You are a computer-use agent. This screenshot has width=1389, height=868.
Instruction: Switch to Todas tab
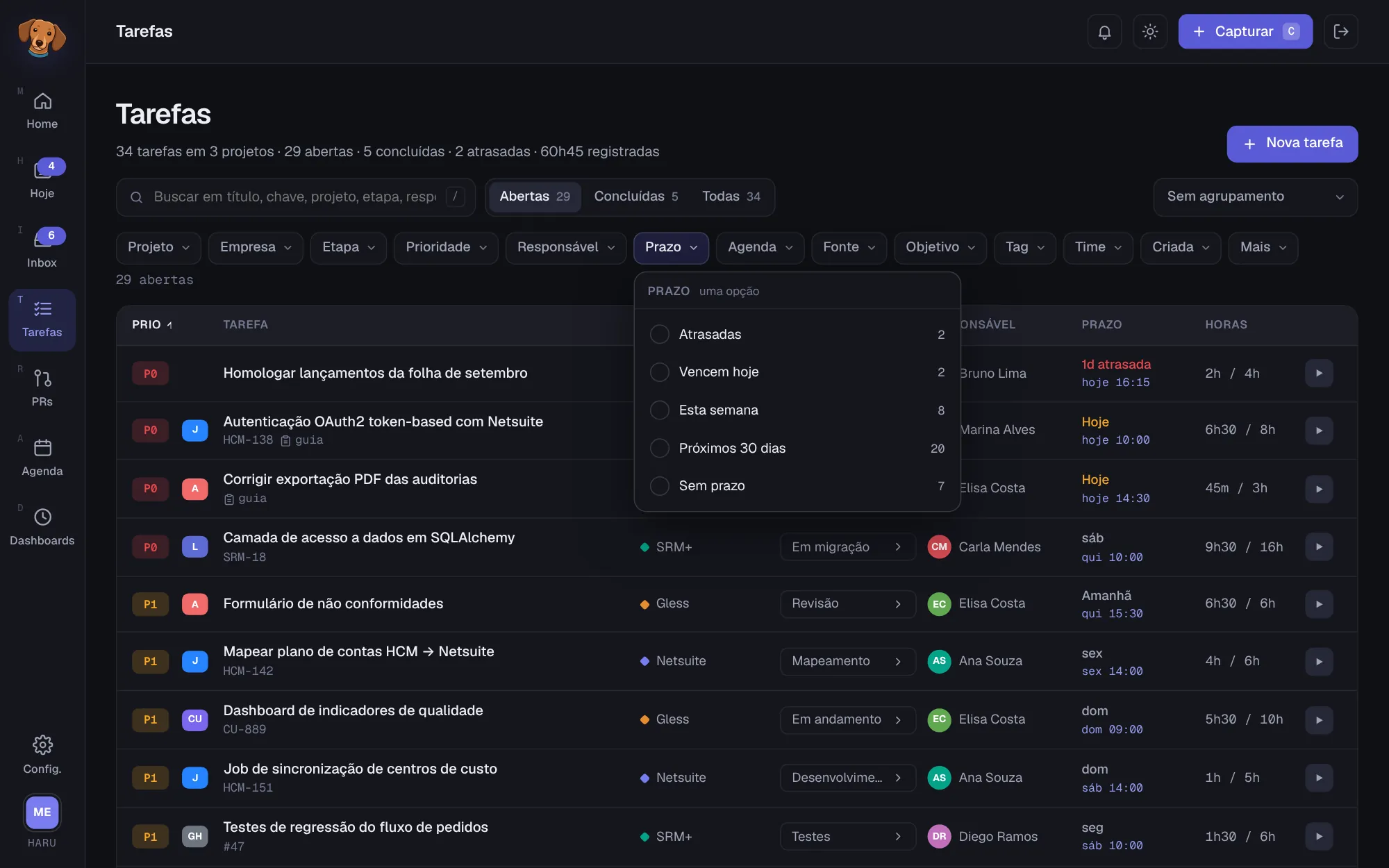[731, 197]
